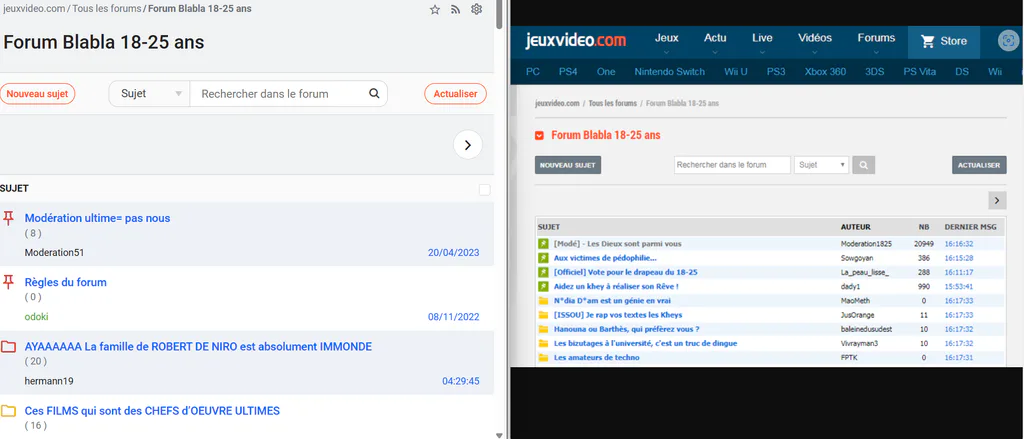Select the PS Vita platform tab

click(x=920, y=72)
